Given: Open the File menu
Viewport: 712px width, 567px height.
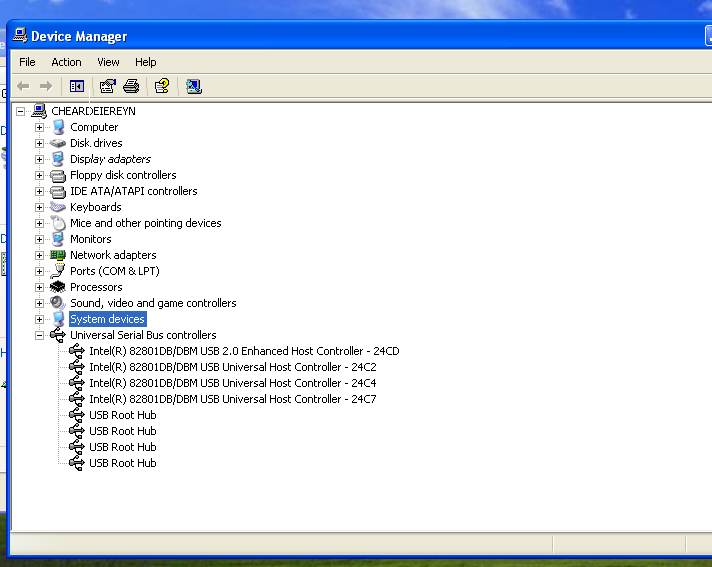Looking at the screenshot, I should [27, 62].
